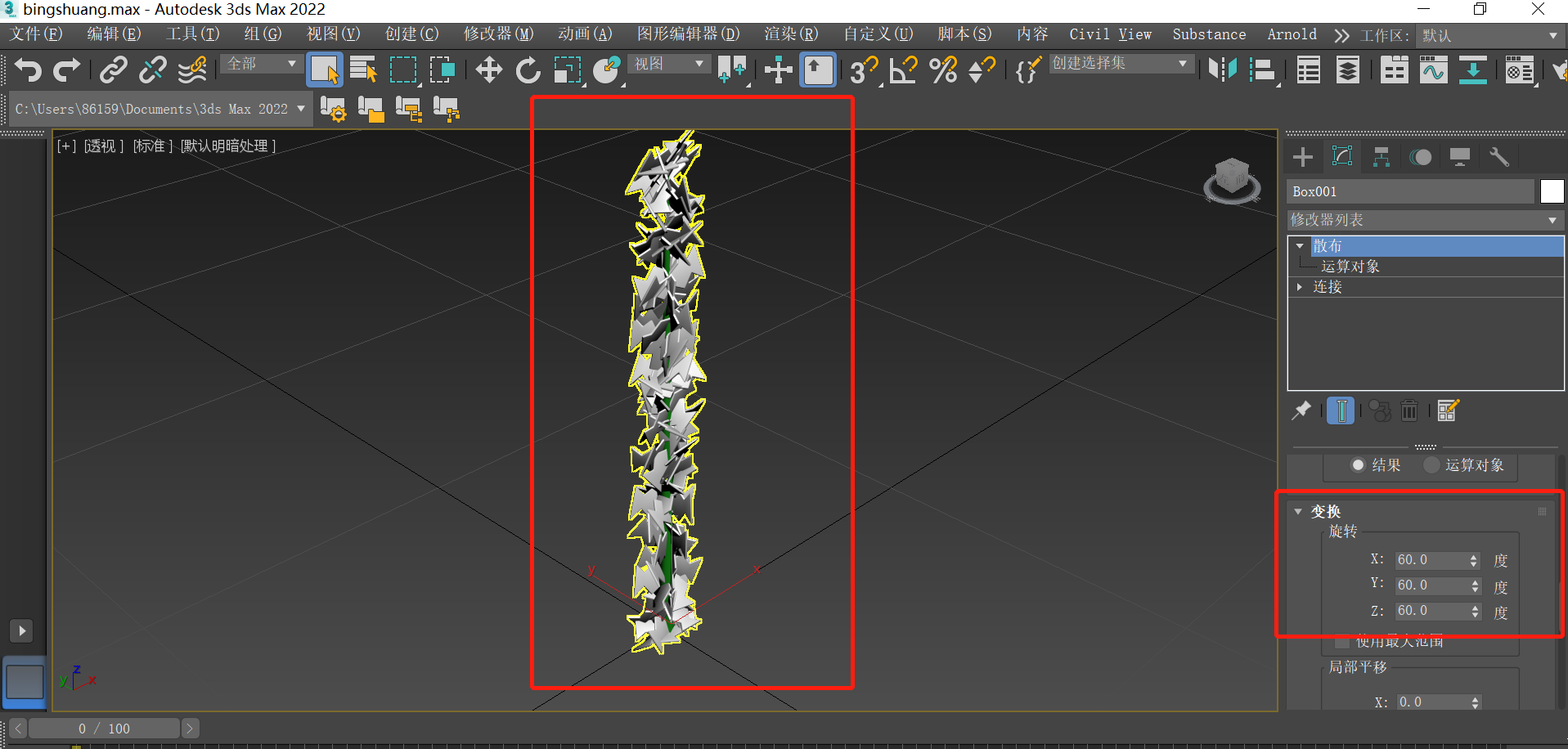Image resolution: width=1568 pixels, height=749 pixels.
Task: Expand the 连接 stack entry arrow
Action: coord(1300,287)
